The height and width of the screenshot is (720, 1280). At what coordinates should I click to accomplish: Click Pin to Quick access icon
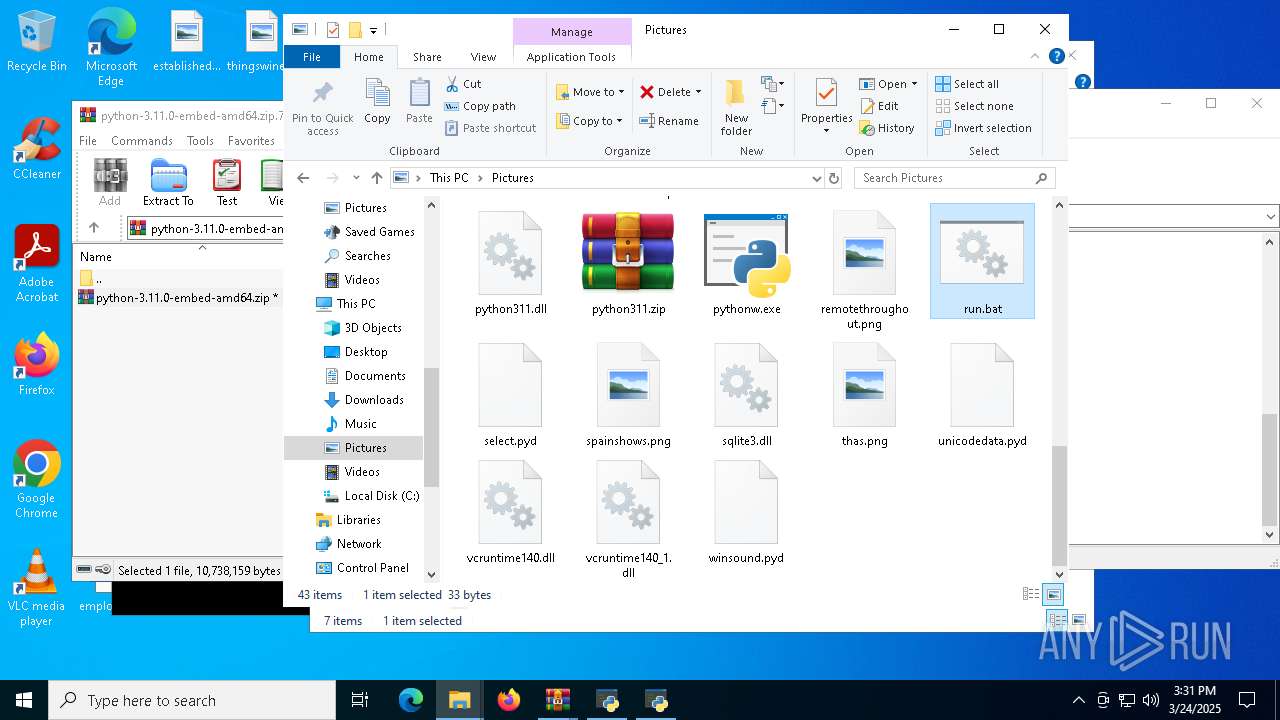point(322,108)
